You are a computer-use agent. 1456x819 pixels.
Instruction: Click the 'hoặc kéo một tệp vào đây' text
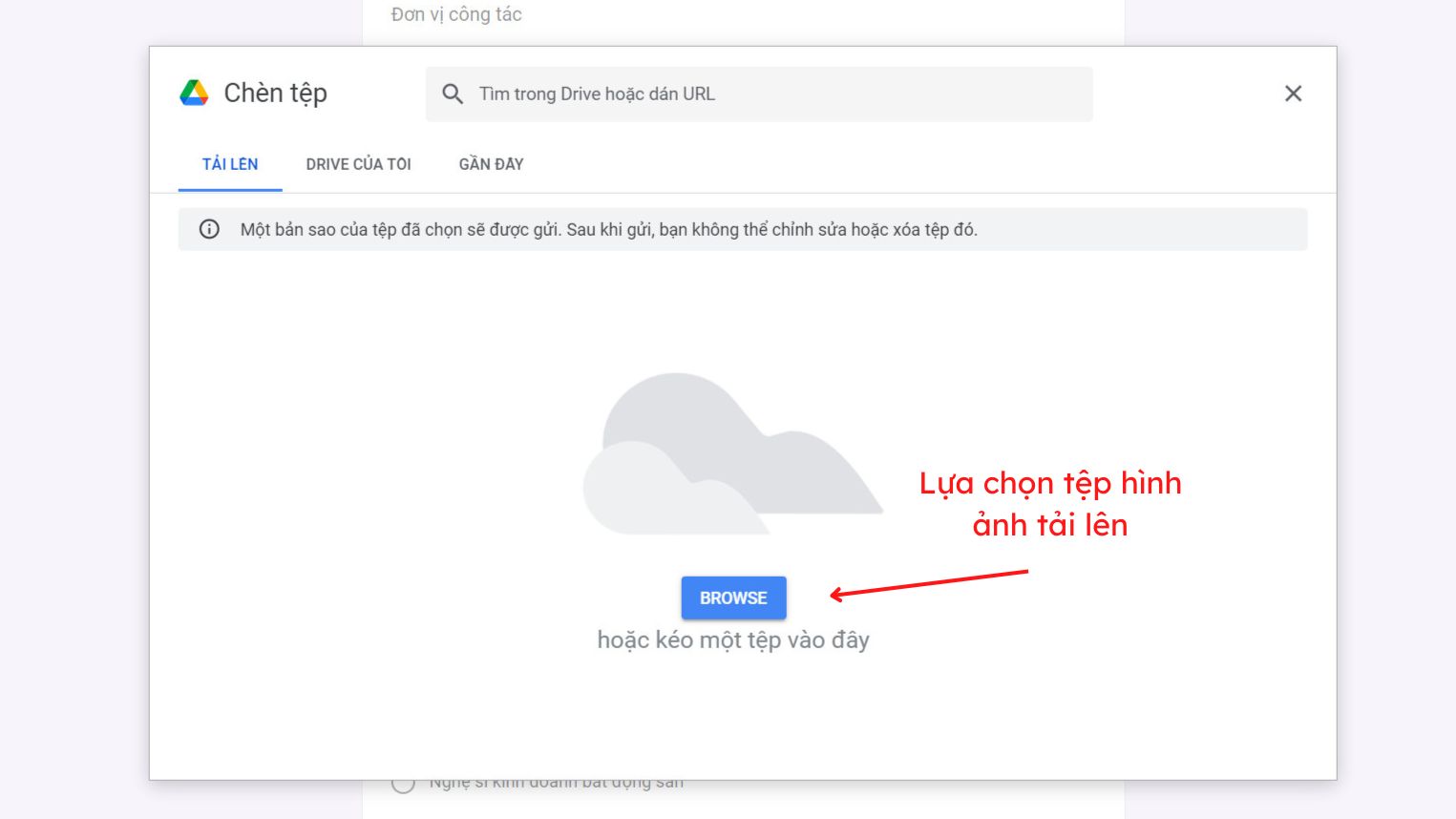(x=733, y=640)
